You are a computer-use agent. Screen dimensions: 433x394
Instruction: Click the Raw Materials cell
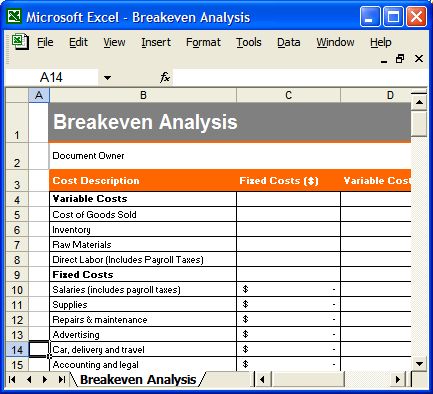click(143, 244)
